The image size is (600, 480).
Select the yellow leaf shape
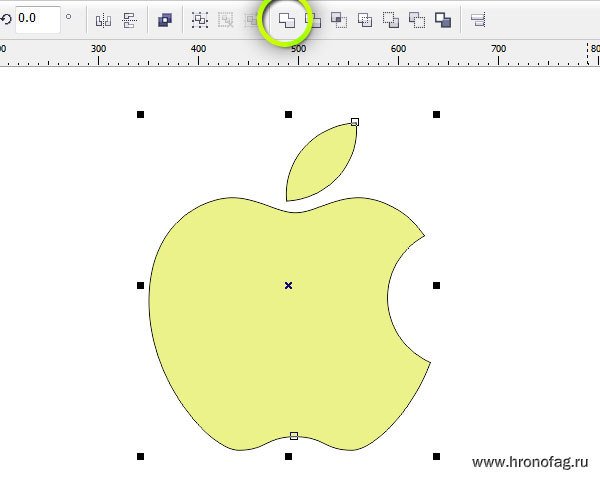click(x=321, y=163)
